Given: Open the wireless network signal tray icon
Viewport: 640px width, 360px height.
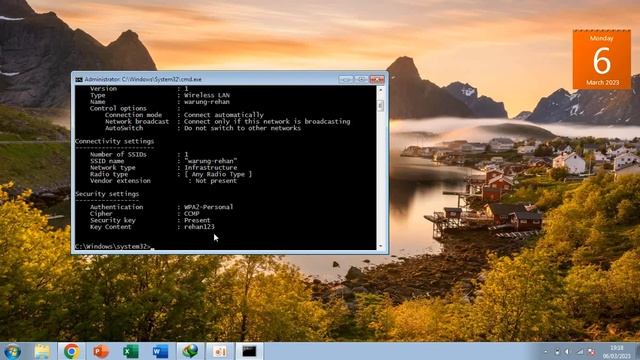Looking at the screenshot, I should point(580,351).
